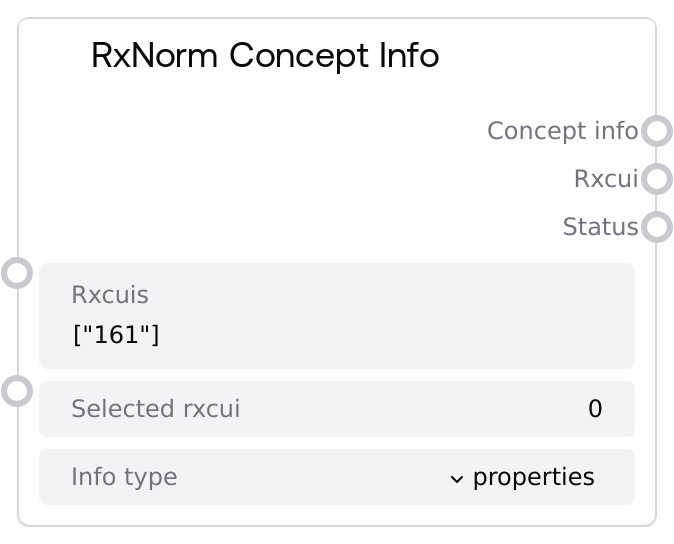Click the Rxcuis text field
The image size is (674, 544).
(x=336, y=316)
